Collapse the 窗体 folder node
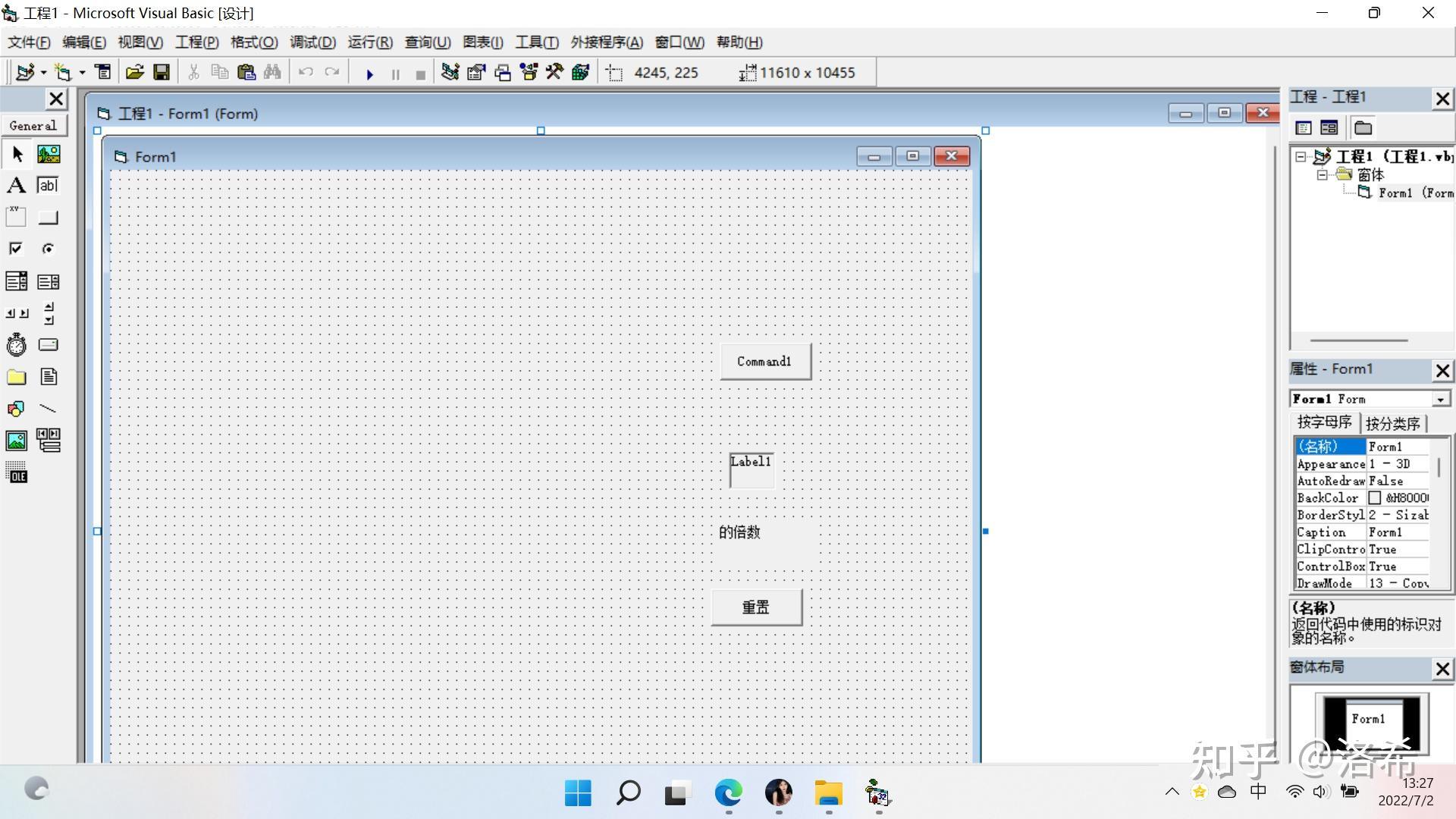Screen dimensions: 1456x819 pos(1322,175)
